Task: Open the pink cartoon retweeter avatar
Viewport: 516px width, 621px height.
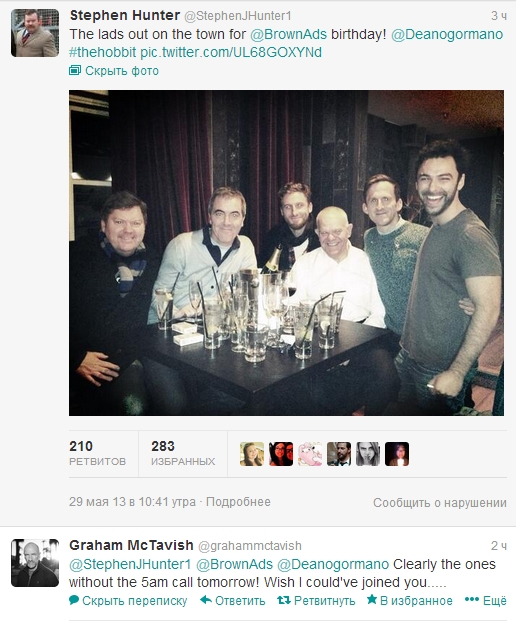Action: click(x=310, y=454)
